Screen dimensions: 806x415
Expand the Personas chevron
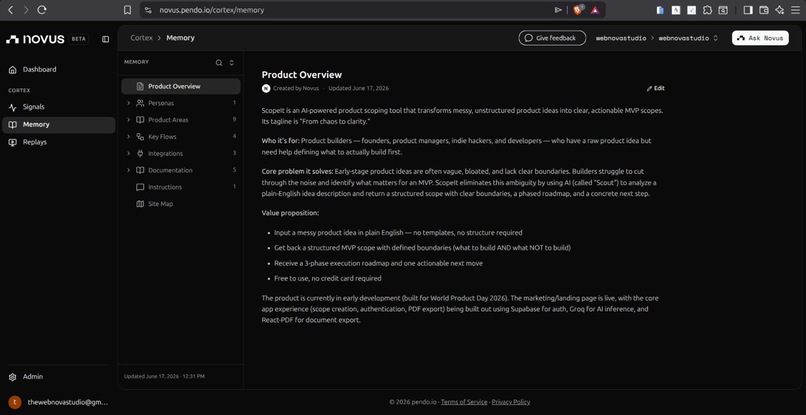[x=129, y=103]
